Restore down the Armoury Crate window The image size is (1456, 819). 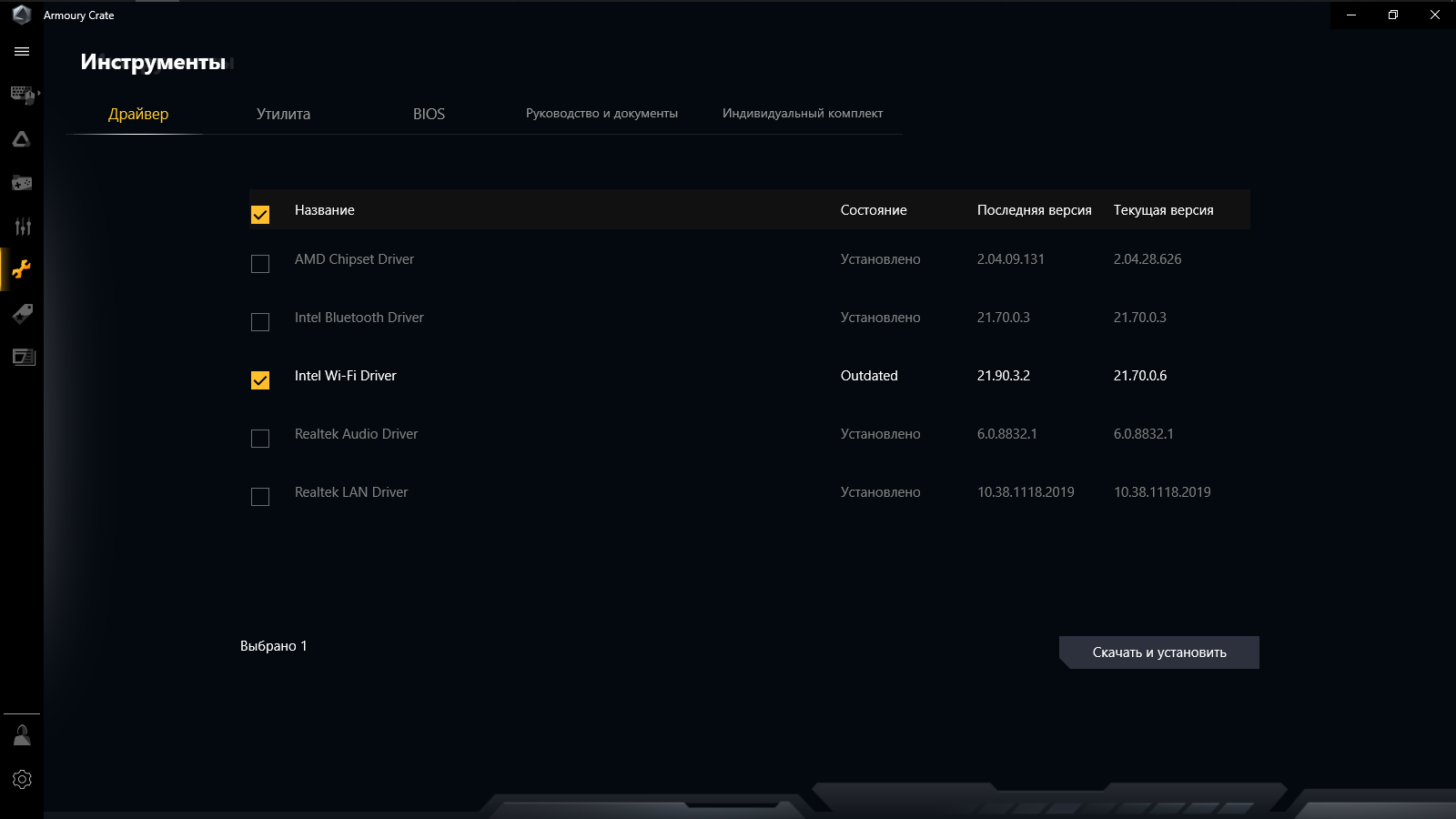tap(1393, 15)
